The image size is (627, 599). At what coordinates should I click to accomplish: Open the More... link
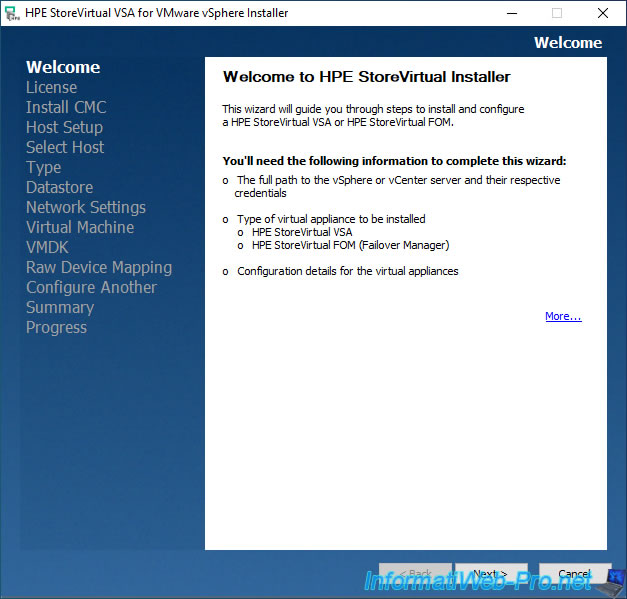point(563,316)
